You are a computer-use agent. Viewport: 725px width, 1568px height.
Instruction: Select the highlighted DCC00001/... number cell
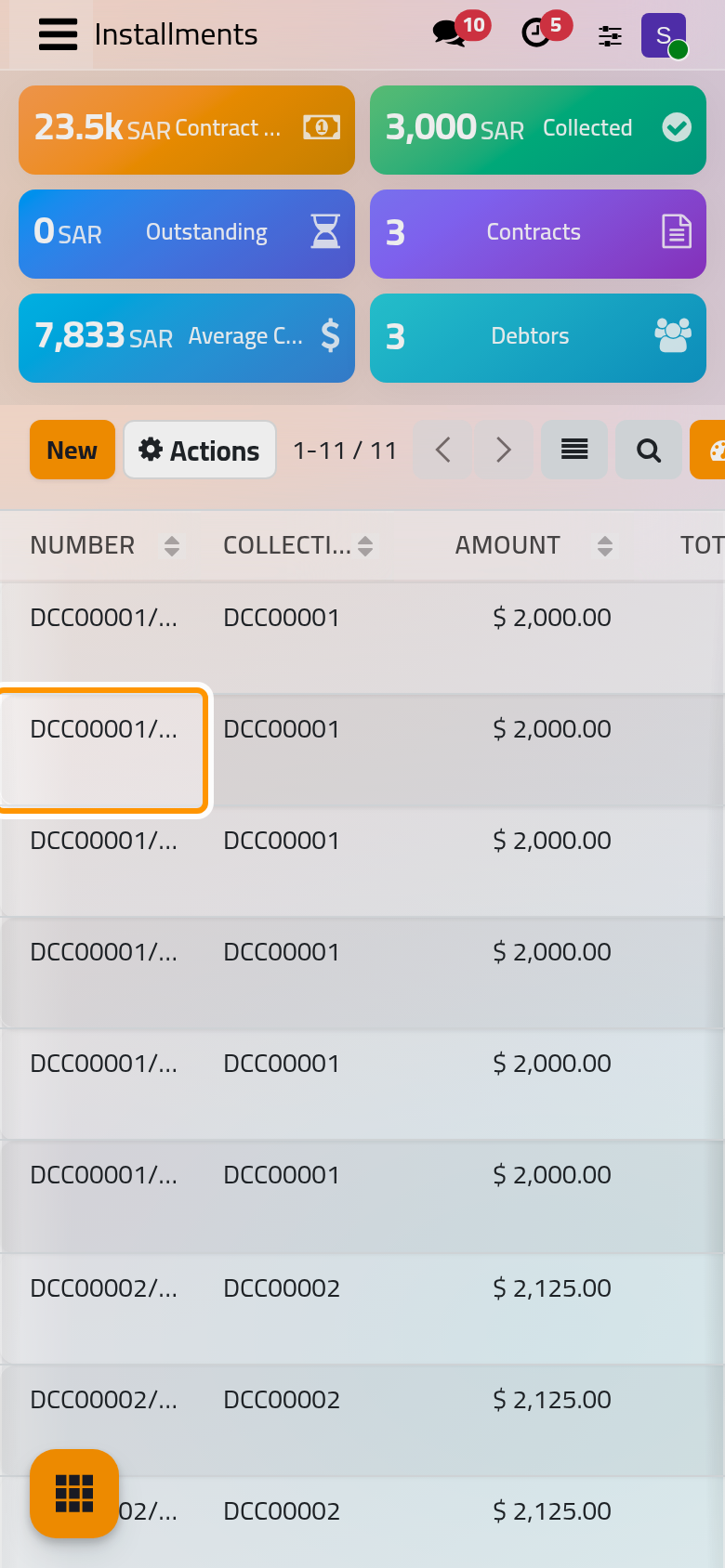[x=102, y=749]
